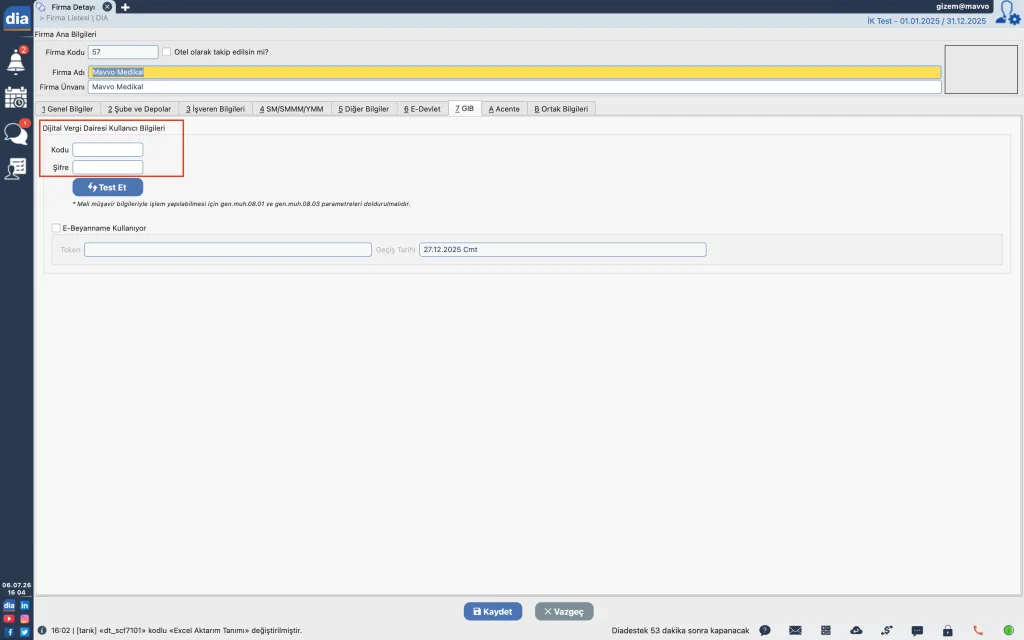Click the orange phone call icon
The image size is (1024, 640).
tap(978, 630)
